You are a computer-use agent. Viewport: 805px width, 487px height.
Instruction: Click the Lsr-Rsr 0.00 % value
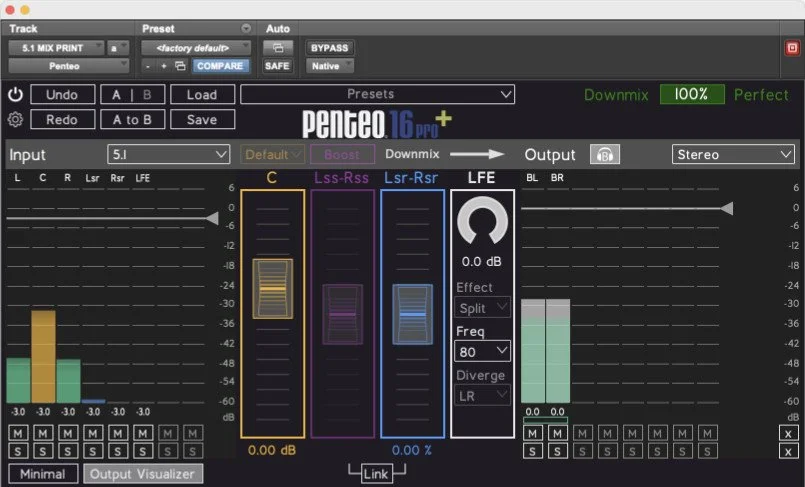[x=412, y=451]
